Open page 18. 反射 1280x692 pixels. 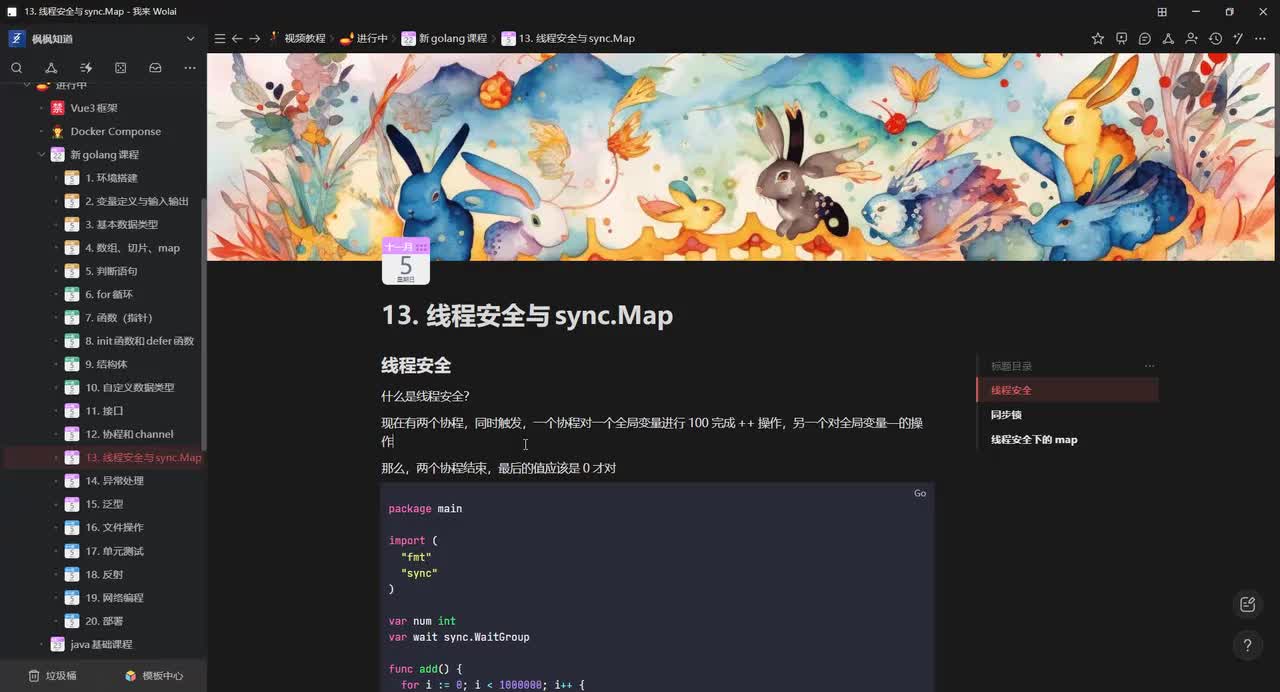pyautogui.click(x=105, y=574)
